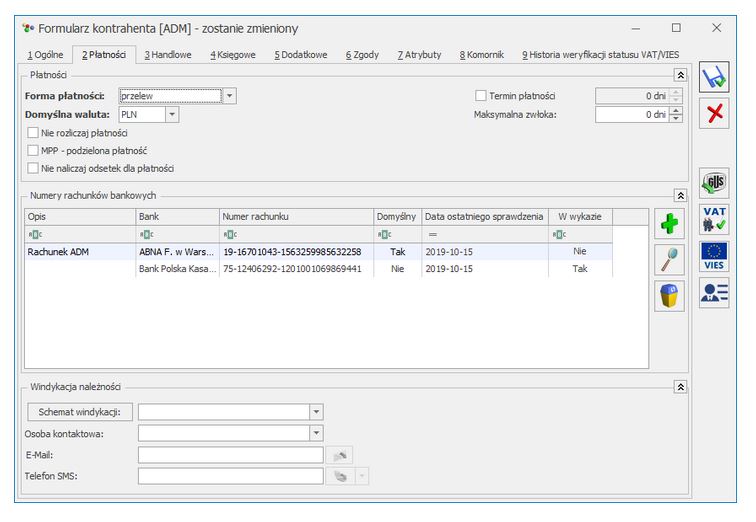Select account number 75-12406292-1201001069869441
Image resolution: width=756 pixels, height=522 pixels.
point(292,269)
